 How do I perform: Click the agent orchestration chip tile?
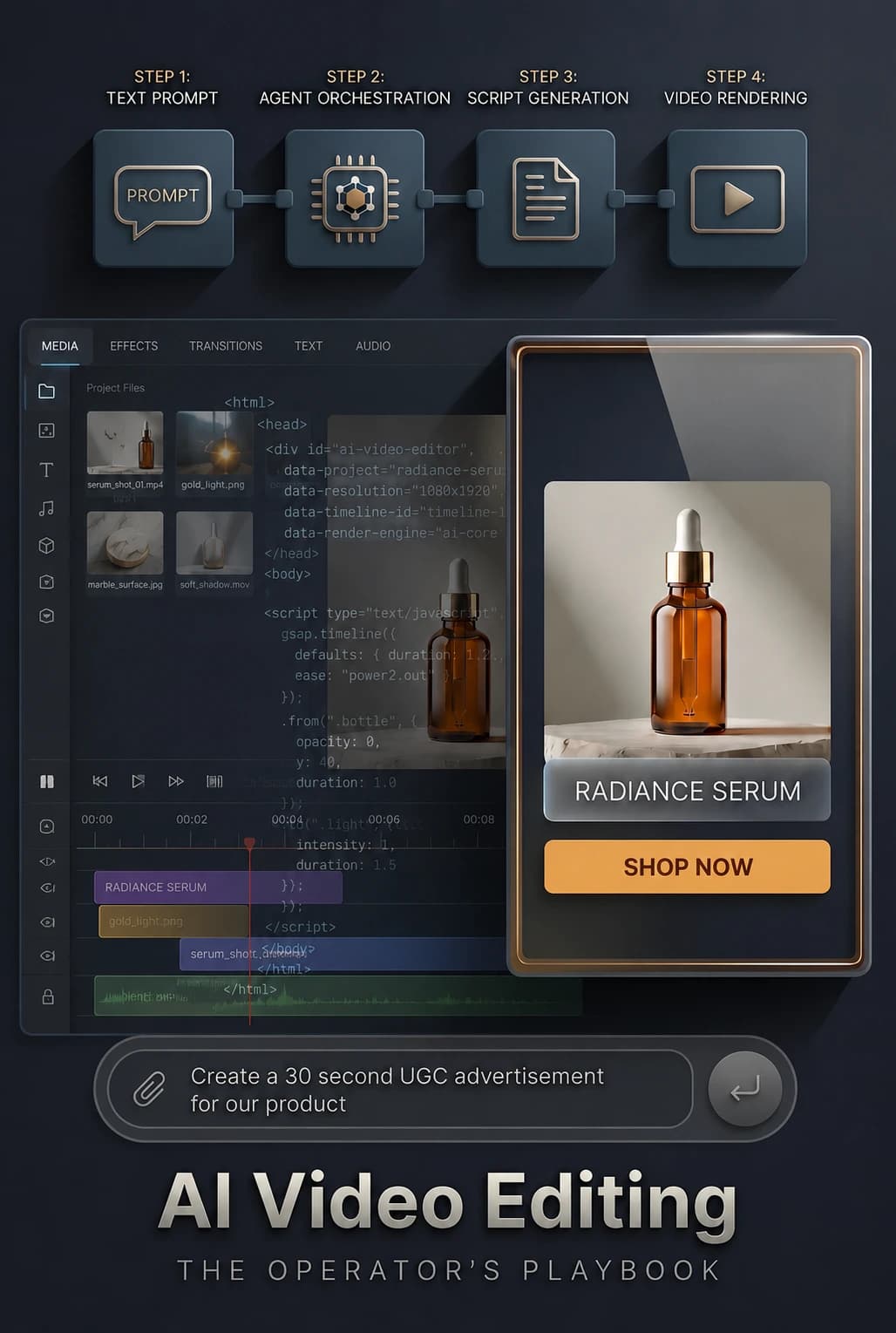pyautogui.click(x=355, y=199)
